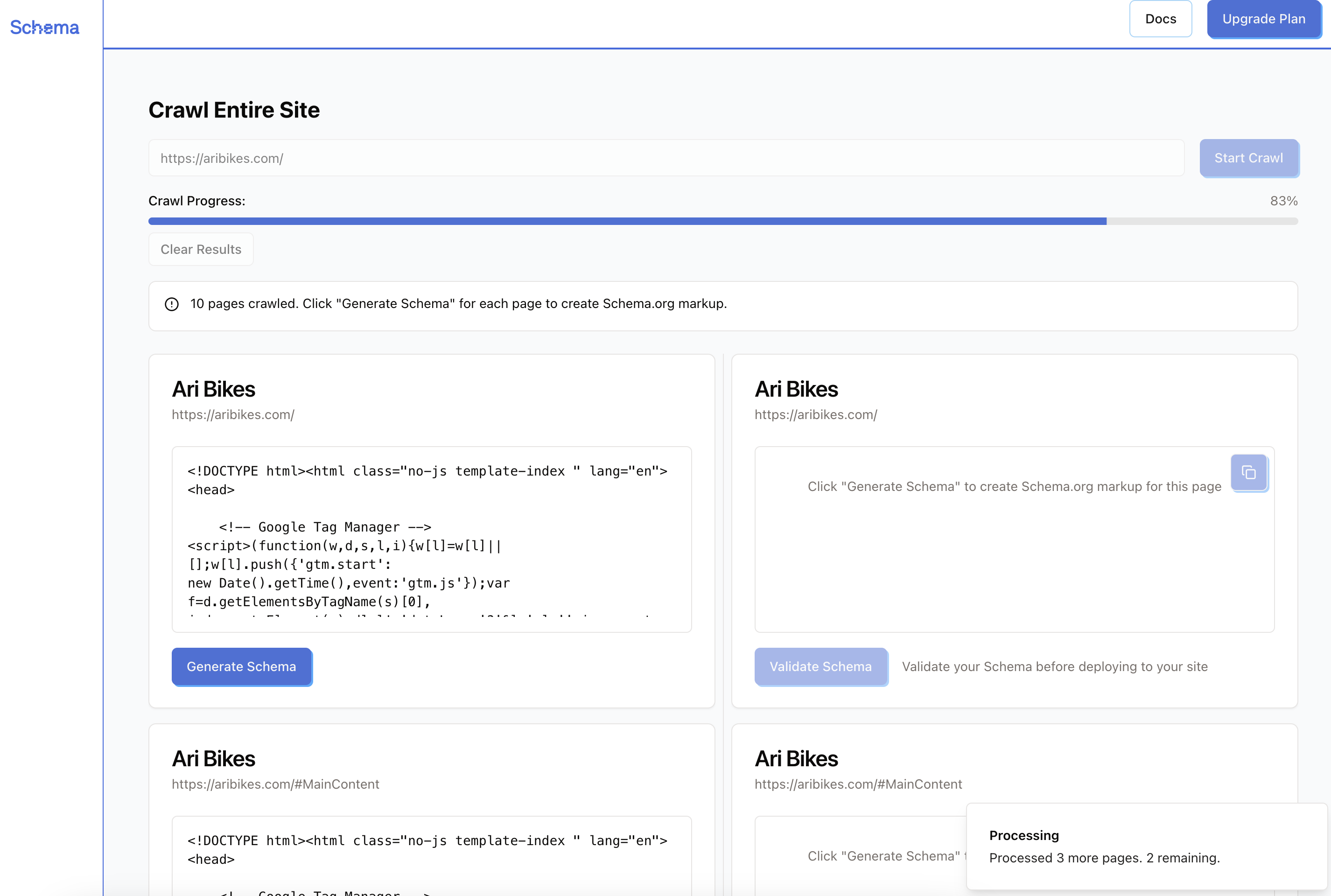The width and height of the screenshot is (1331, 896).
Task: Click 'Validate your Schema before deploying' hint
Action: click(x=1054, y=666)
